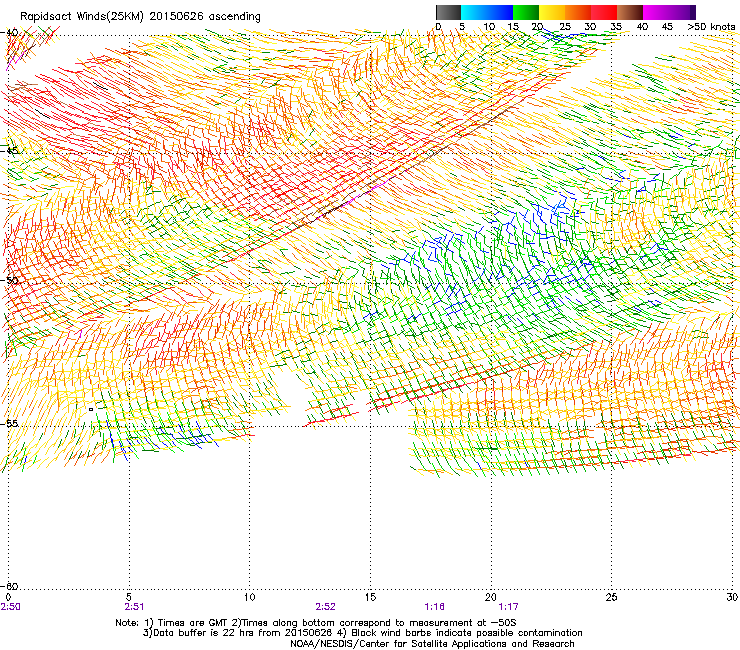This screenshot has width=740, height=650.
Task: Click the purple '1:17' swath time
Action: [508, 607]
